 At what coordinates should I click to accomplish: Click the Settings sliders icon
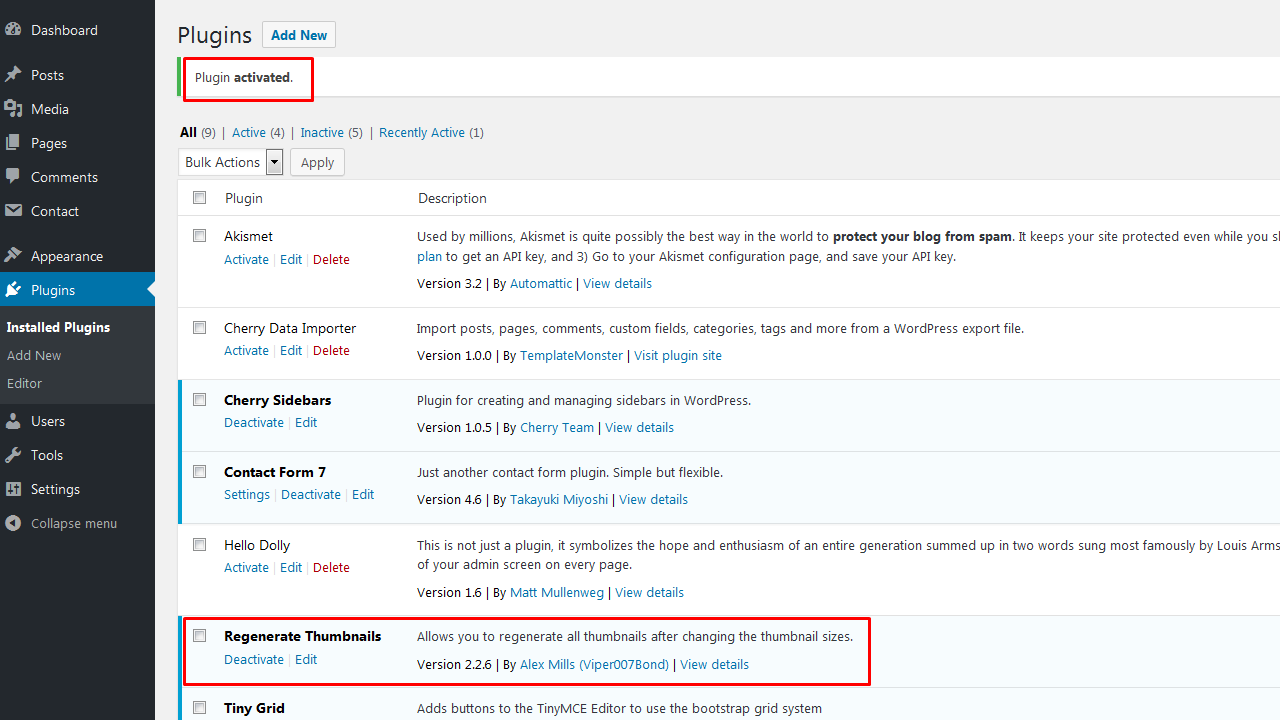pos(13,489)
